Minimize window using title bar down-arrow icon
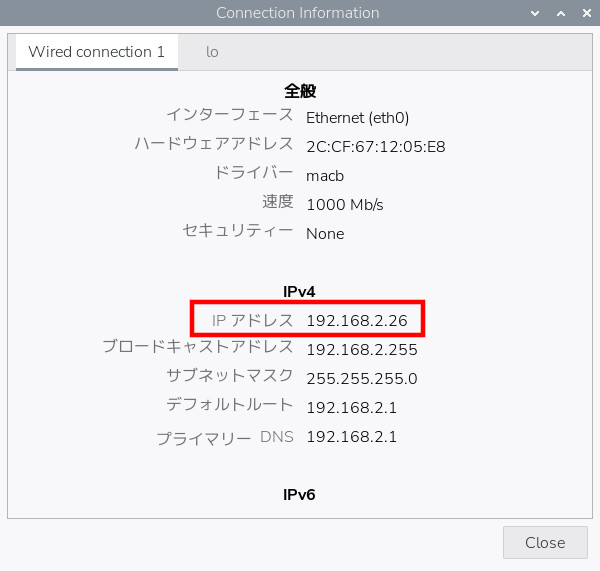 [x=537, y=13]
